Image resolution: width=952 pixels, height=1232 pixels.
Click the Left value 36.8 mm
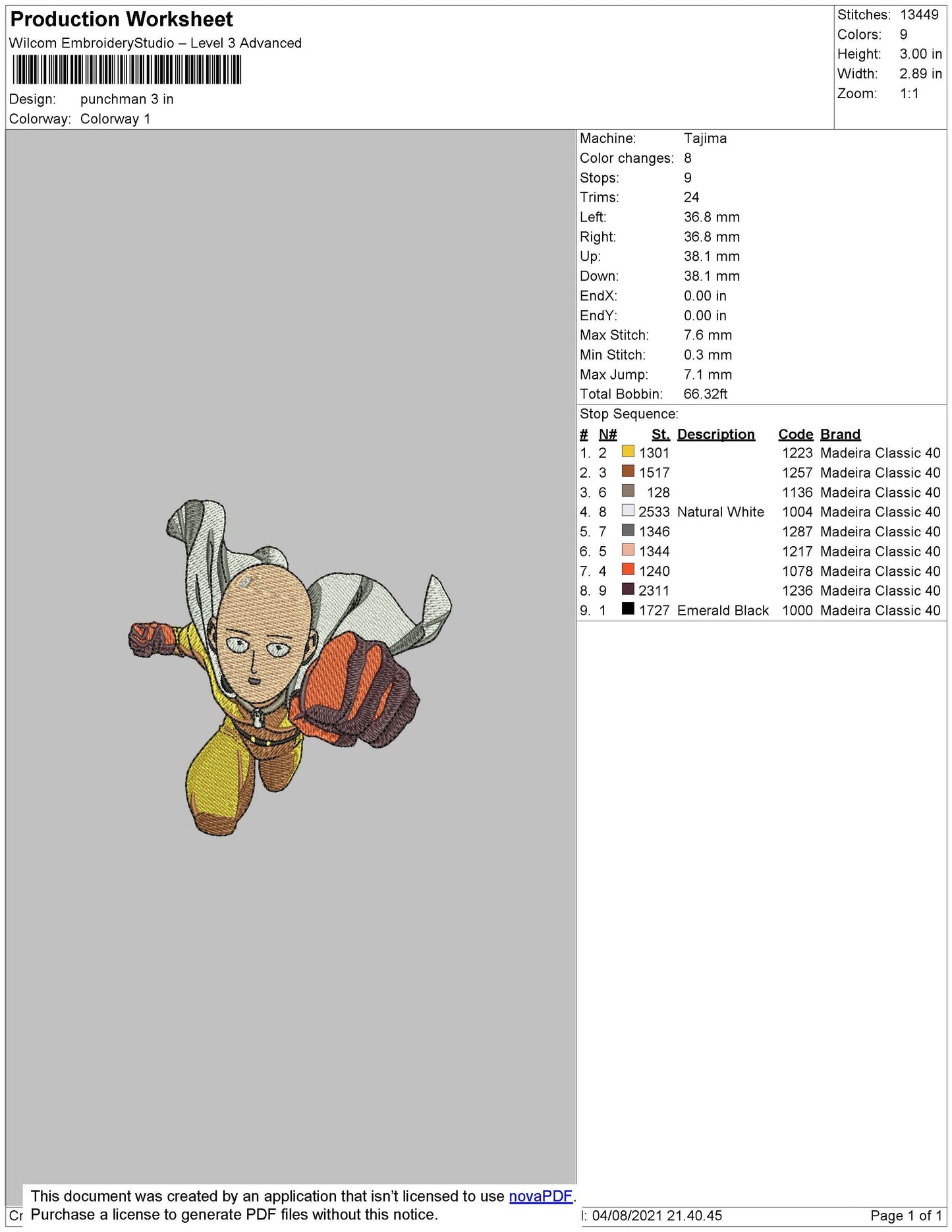712,217
